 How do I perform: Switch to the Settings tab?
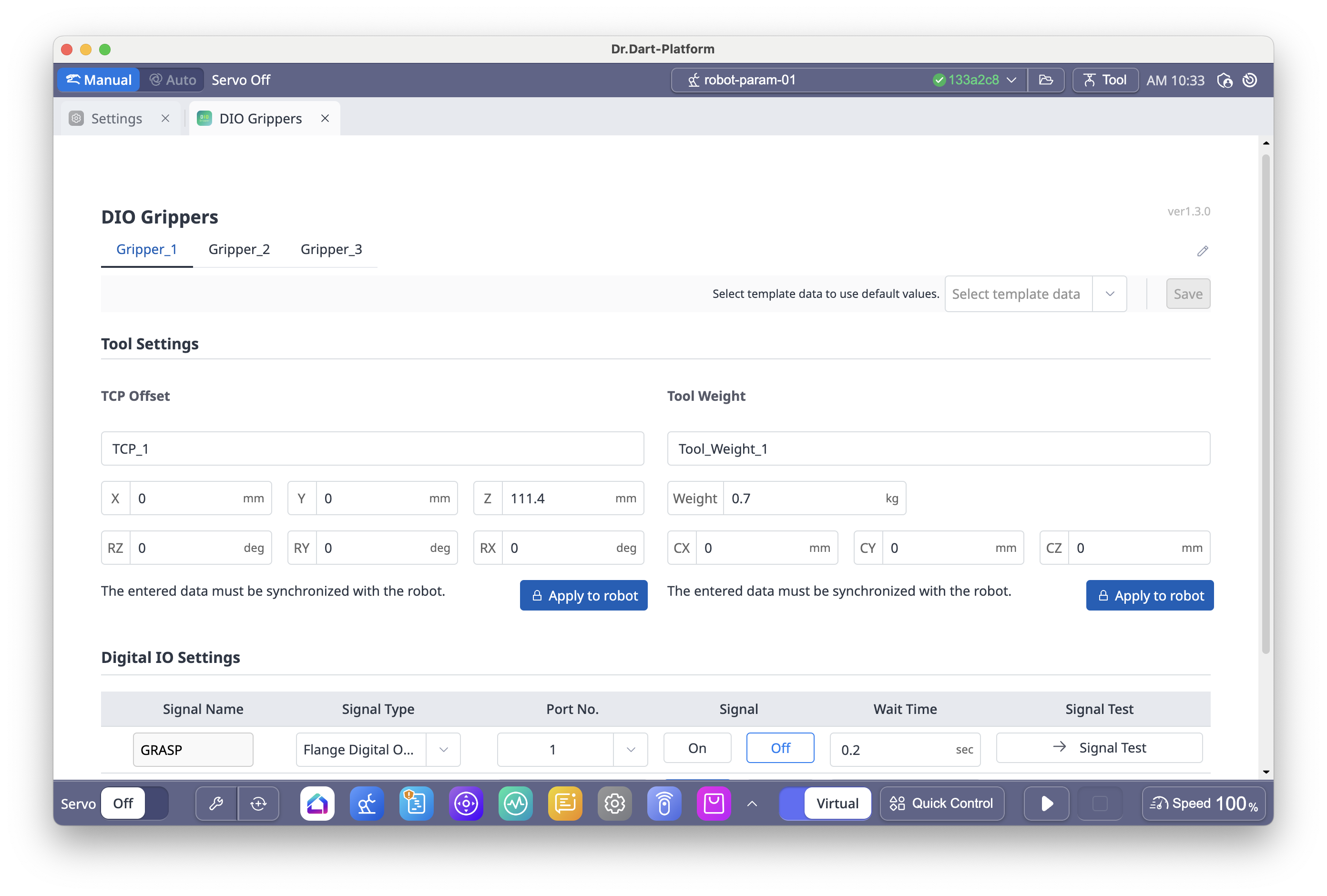coord(116,119)
